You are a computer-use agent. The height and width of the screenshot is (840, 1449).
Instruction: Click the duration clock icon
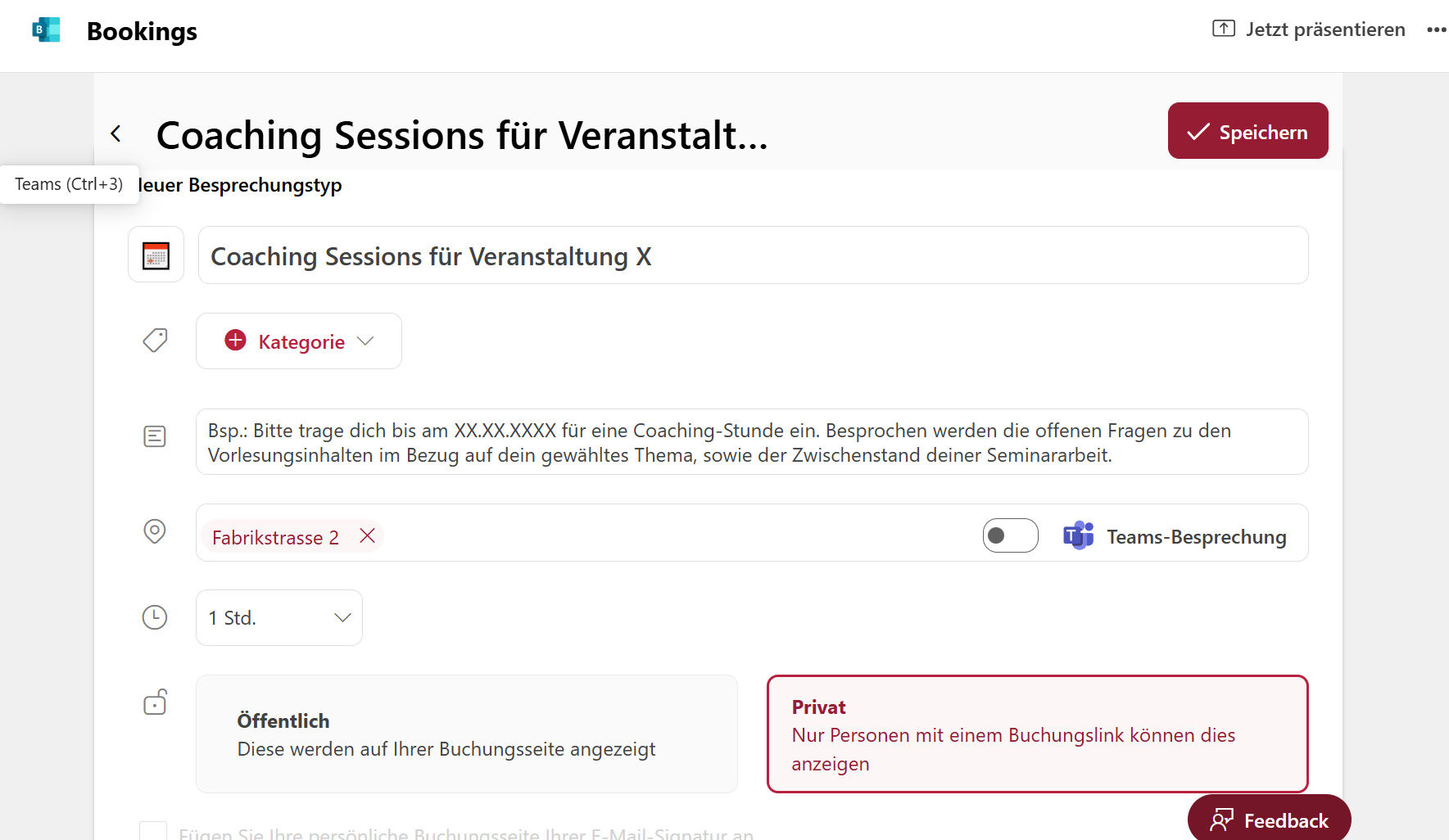[x=155, y=617]
